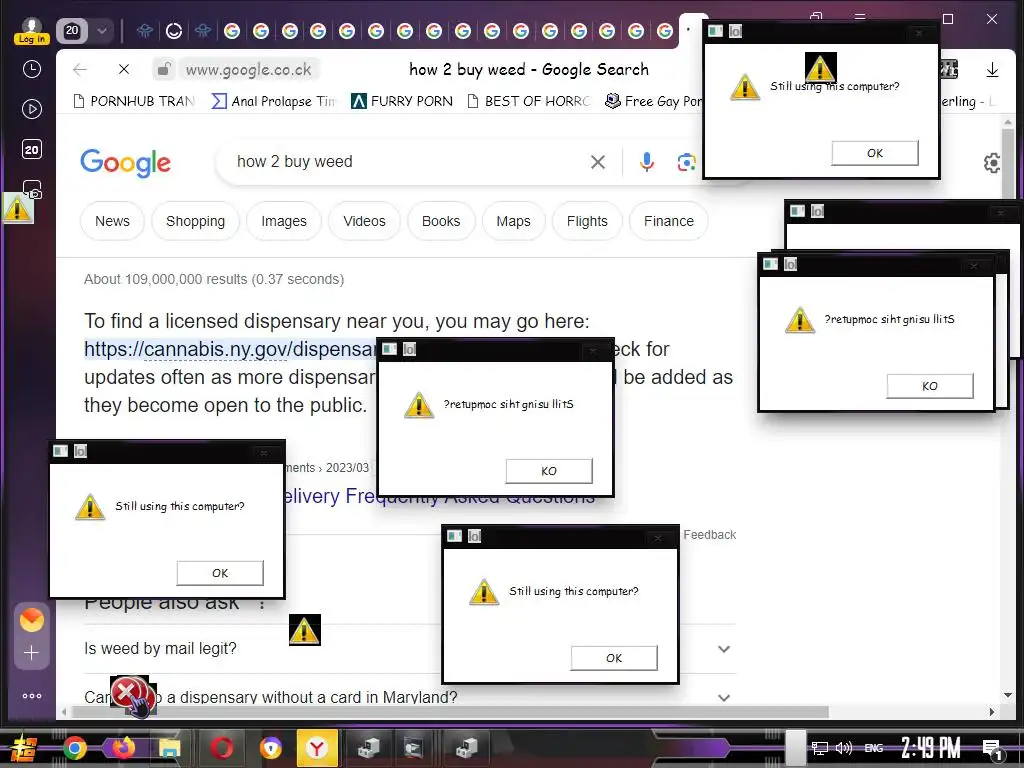Select the Images filter
The image size is (1024, 768).
click(284, 221)
